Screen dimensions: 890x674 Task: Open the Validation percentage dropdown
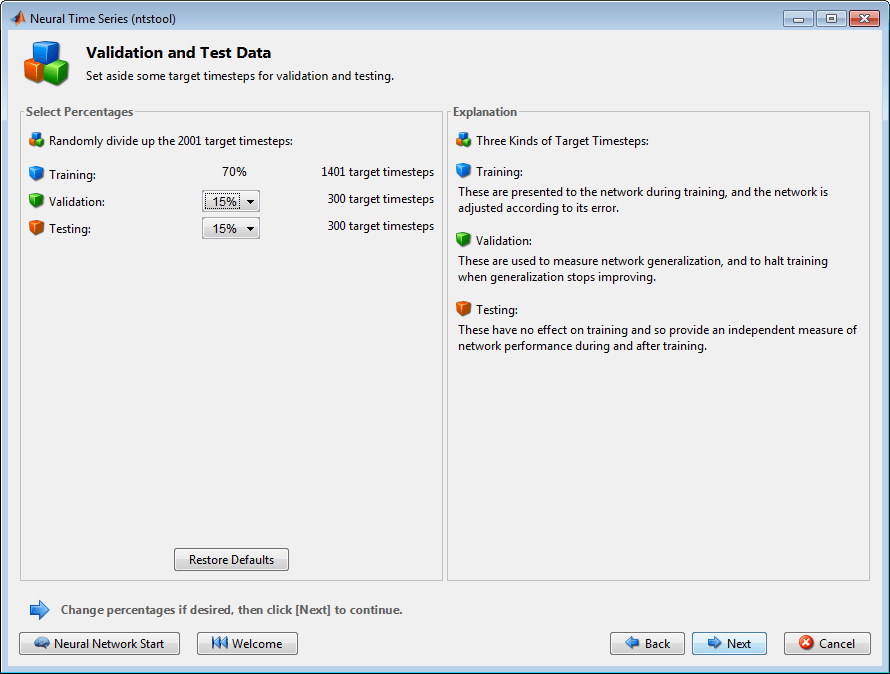pos(231,201)
